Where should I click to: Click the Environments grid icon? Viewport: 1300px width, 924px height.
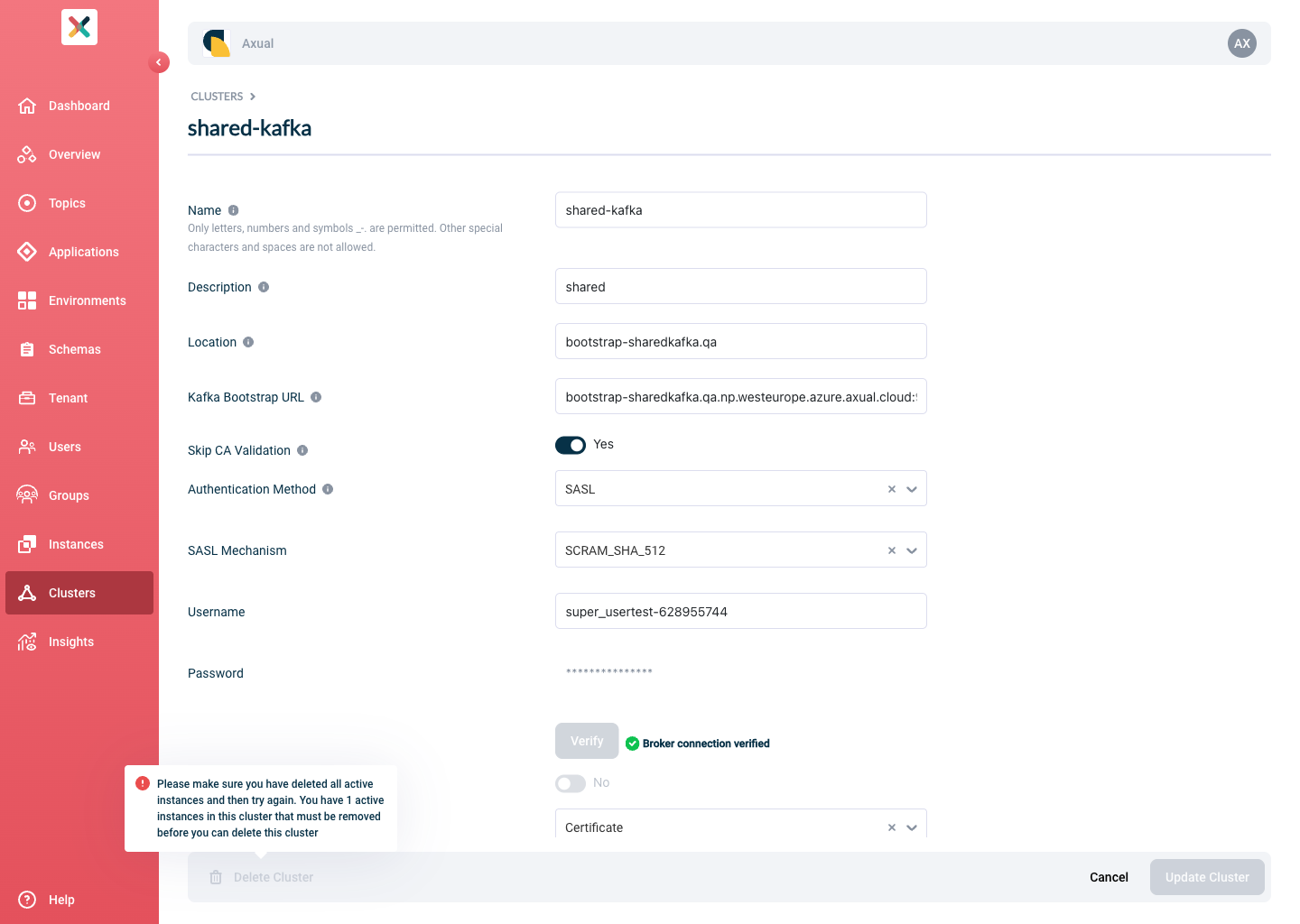click(x=27, y=300)
